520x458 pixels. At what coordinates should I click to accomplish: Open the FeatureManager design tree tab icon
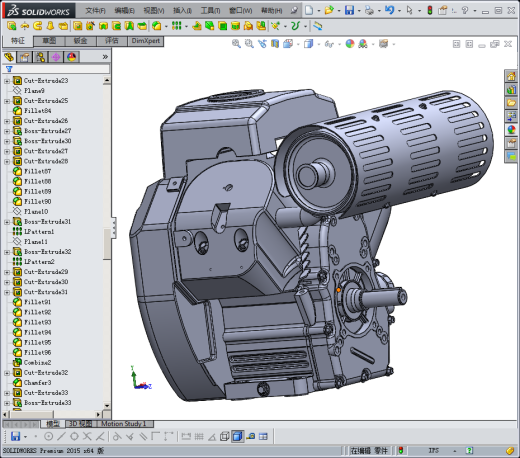(x=9, y=57)
